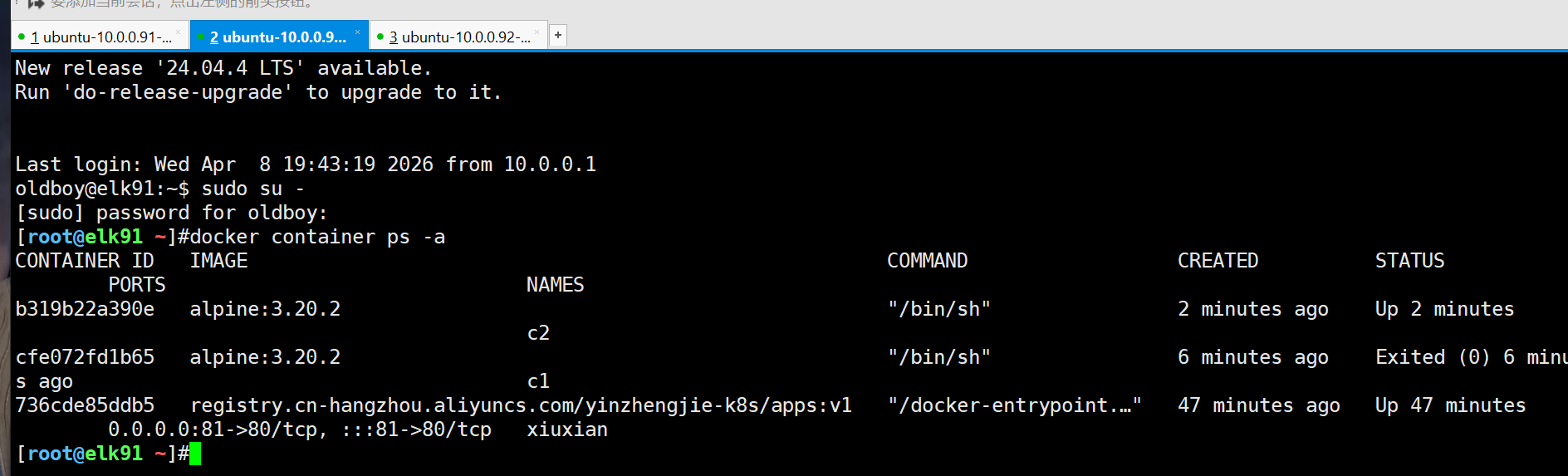The height and width of the screenshot is (476, 1568).
Task: Click the add-session arrow icon above tabs
Action: click(35, 3)
